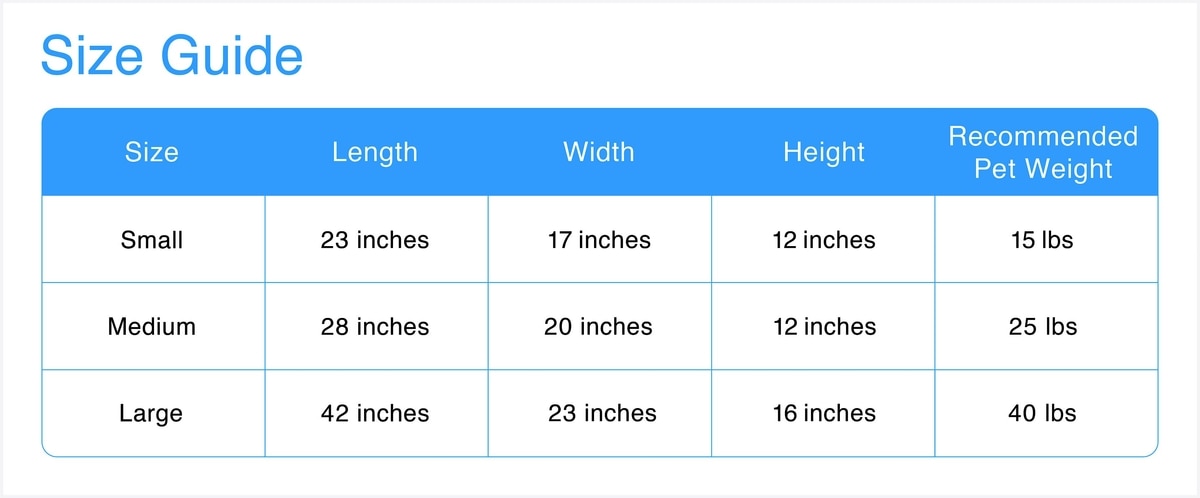Click the 28 inches length cell

tap(375, 327)
